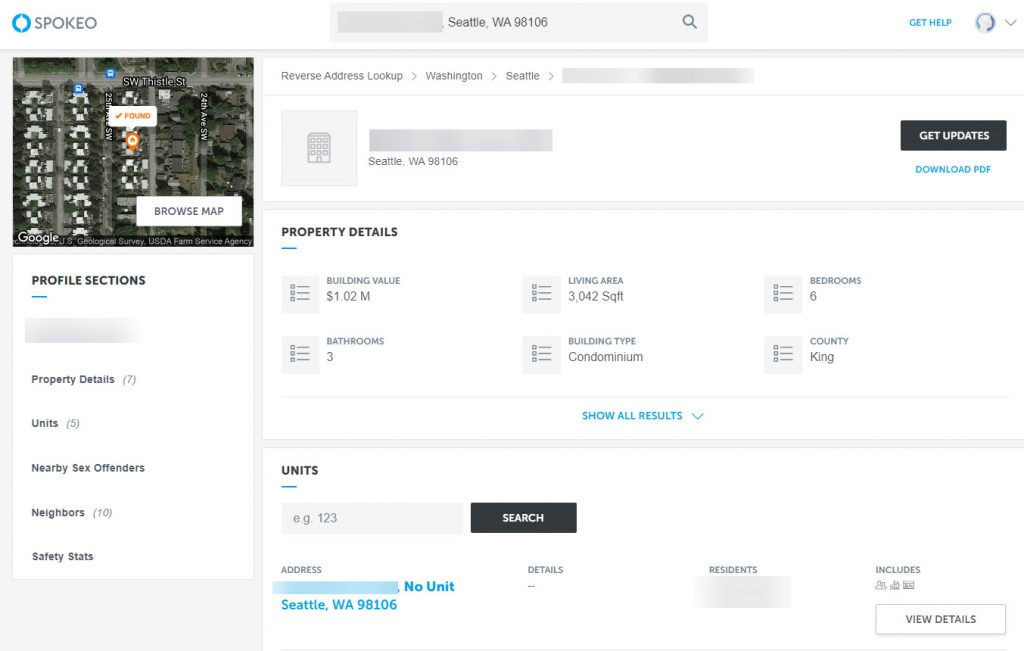Focus the unit number search field
The height and width of the screenshot is (651, 1024).
(x=372, y=518)
